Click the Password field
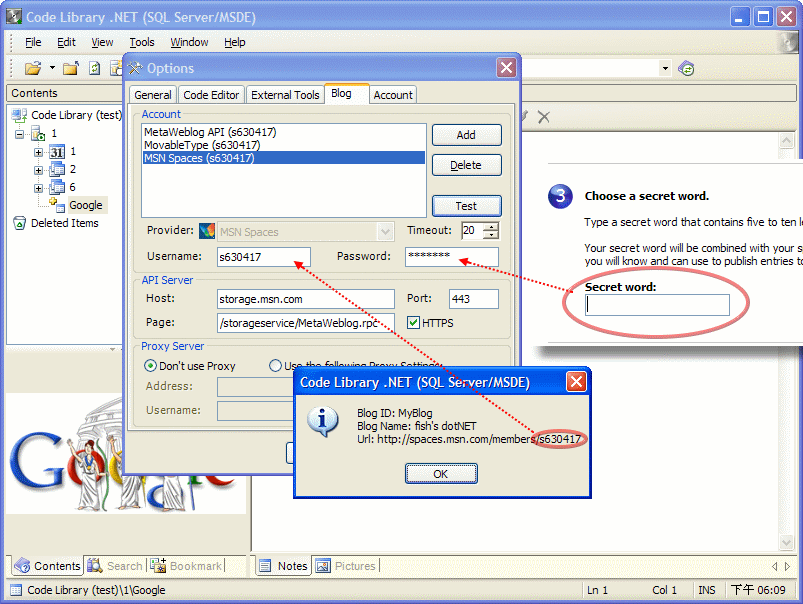 tap(452, 257)
